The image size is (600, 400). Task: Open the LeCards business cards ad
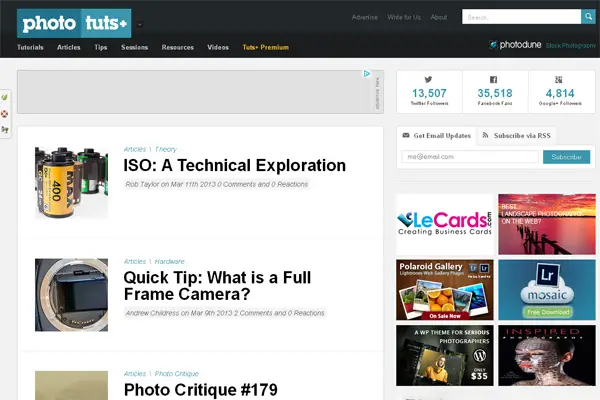[x=445, y=224]
